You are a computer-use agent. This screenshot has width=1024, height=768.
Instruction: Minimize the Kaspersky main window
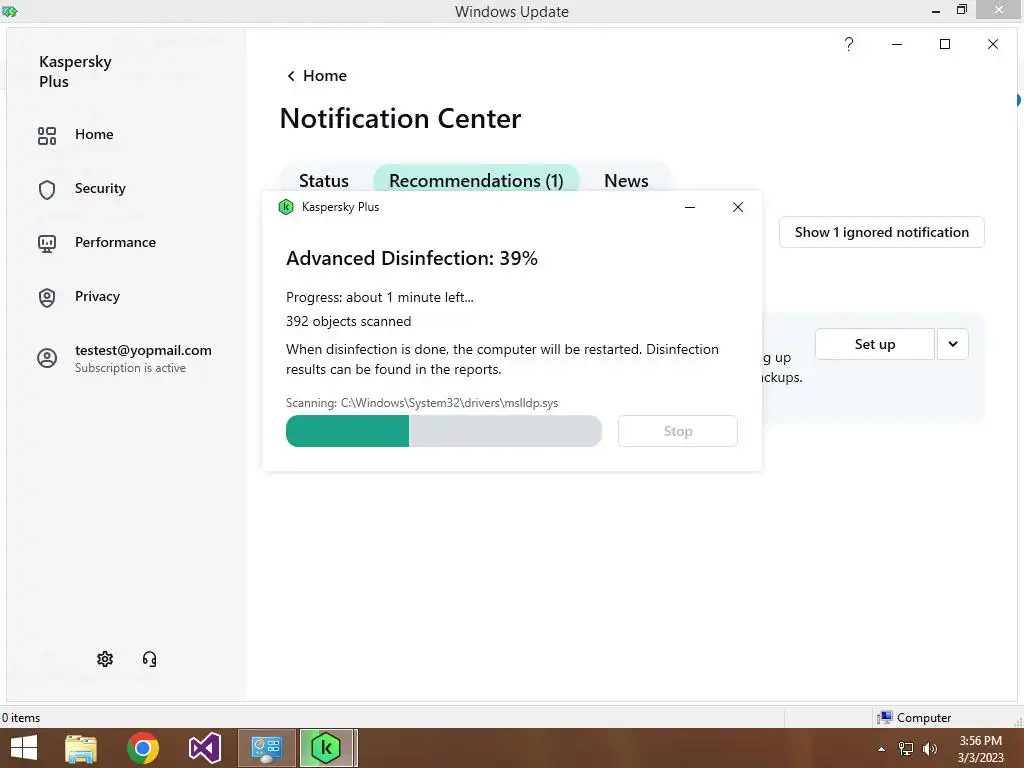(897, 44)
